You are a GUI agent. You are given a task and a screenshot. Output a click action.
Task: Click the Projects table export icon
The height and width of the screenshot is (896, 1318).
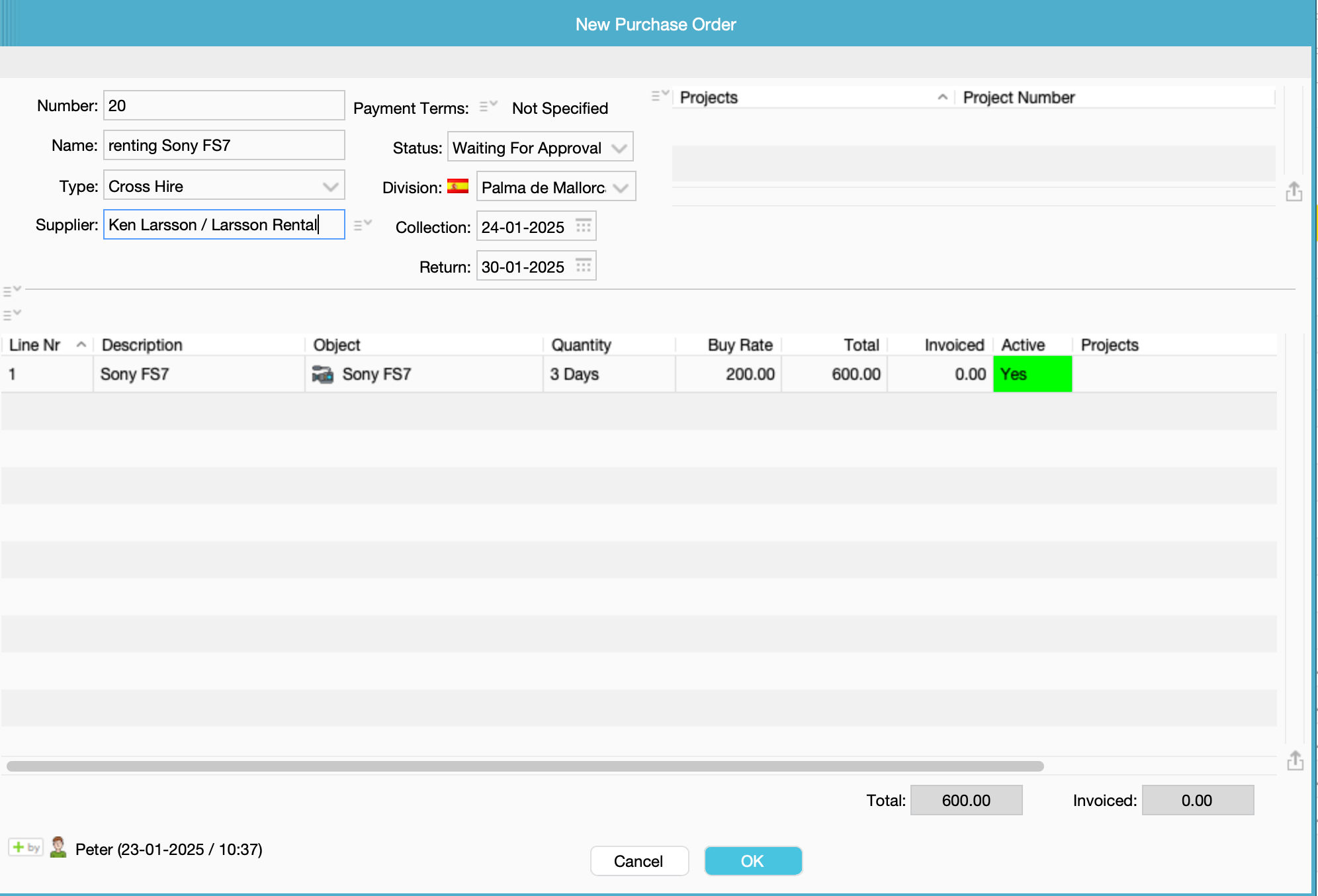pos(1294,192)
